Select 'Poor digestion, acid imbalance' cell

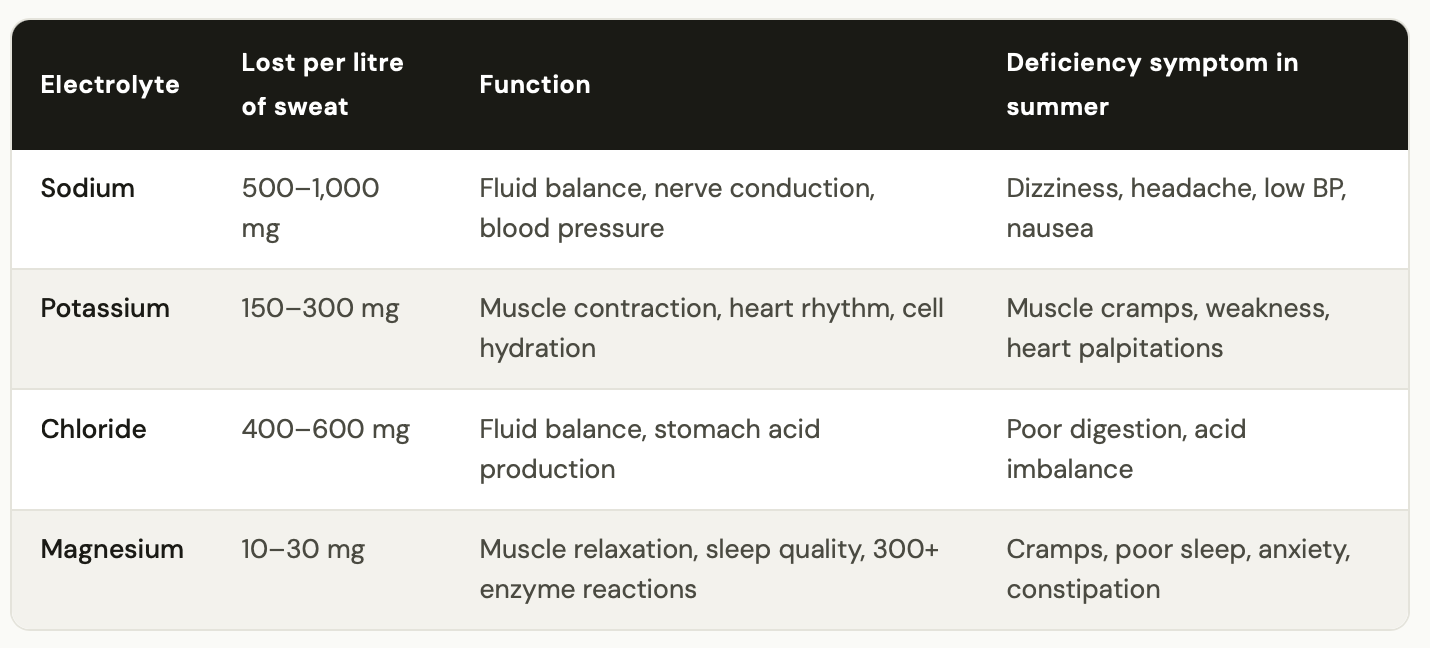(1126, 449)
